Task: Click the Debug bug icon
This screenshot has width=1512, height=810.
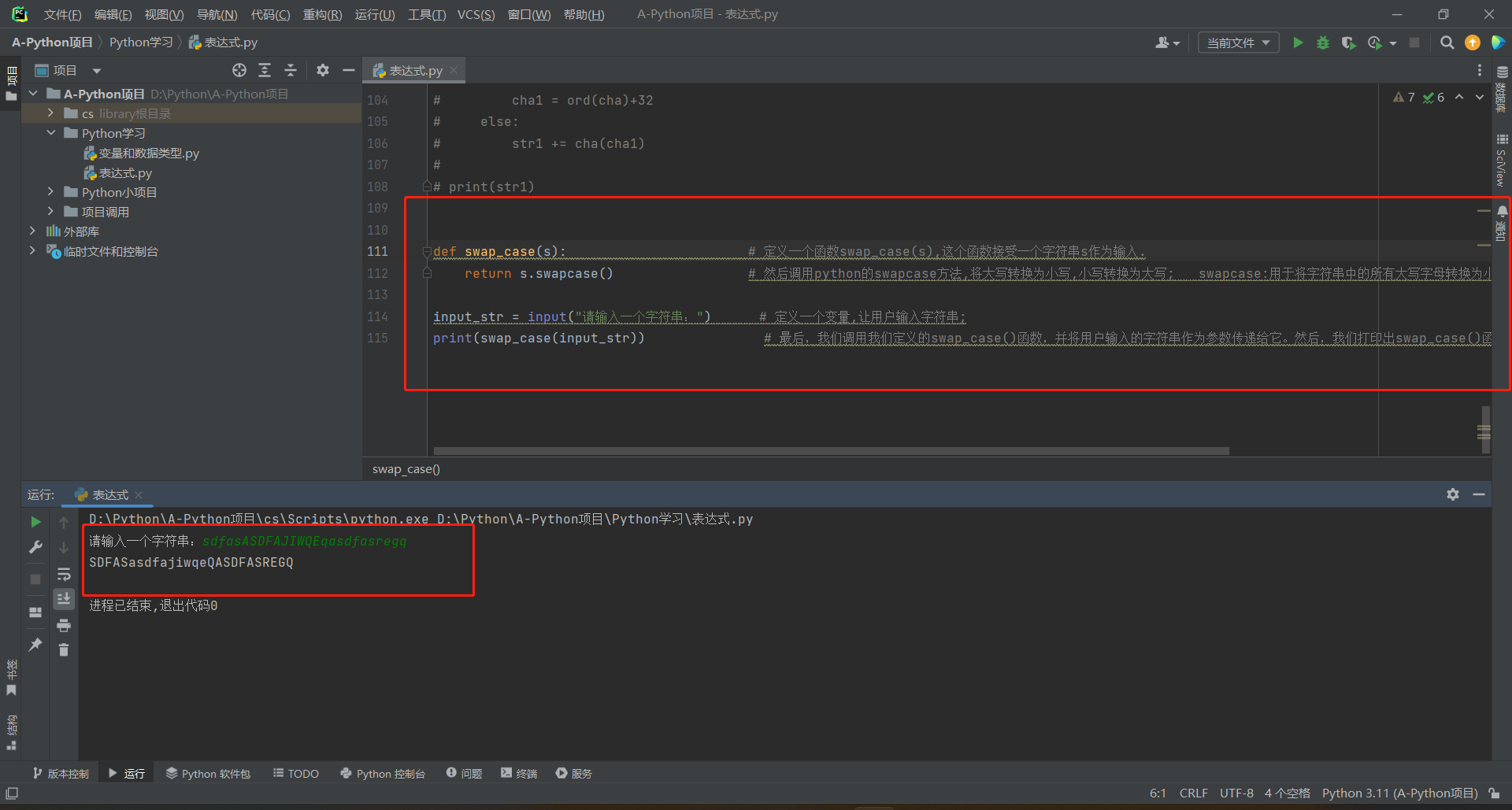Action: [1323, 43]
